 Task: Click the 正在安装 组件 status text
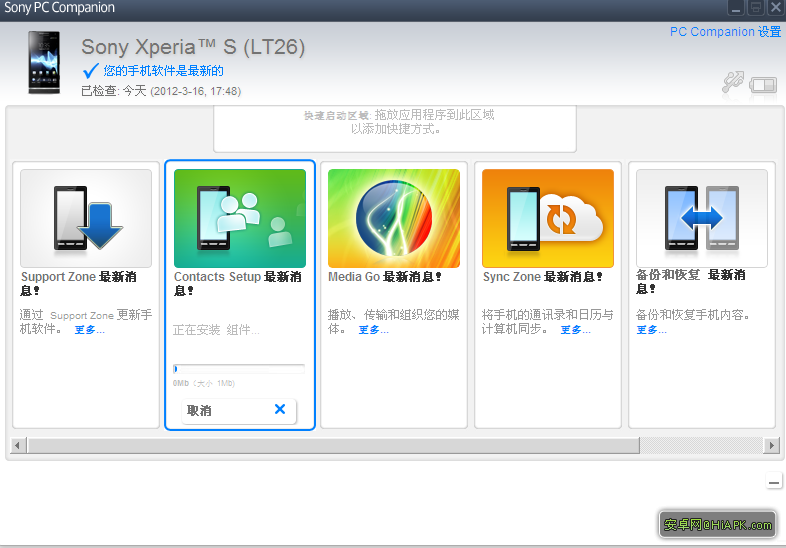[216, 330]
